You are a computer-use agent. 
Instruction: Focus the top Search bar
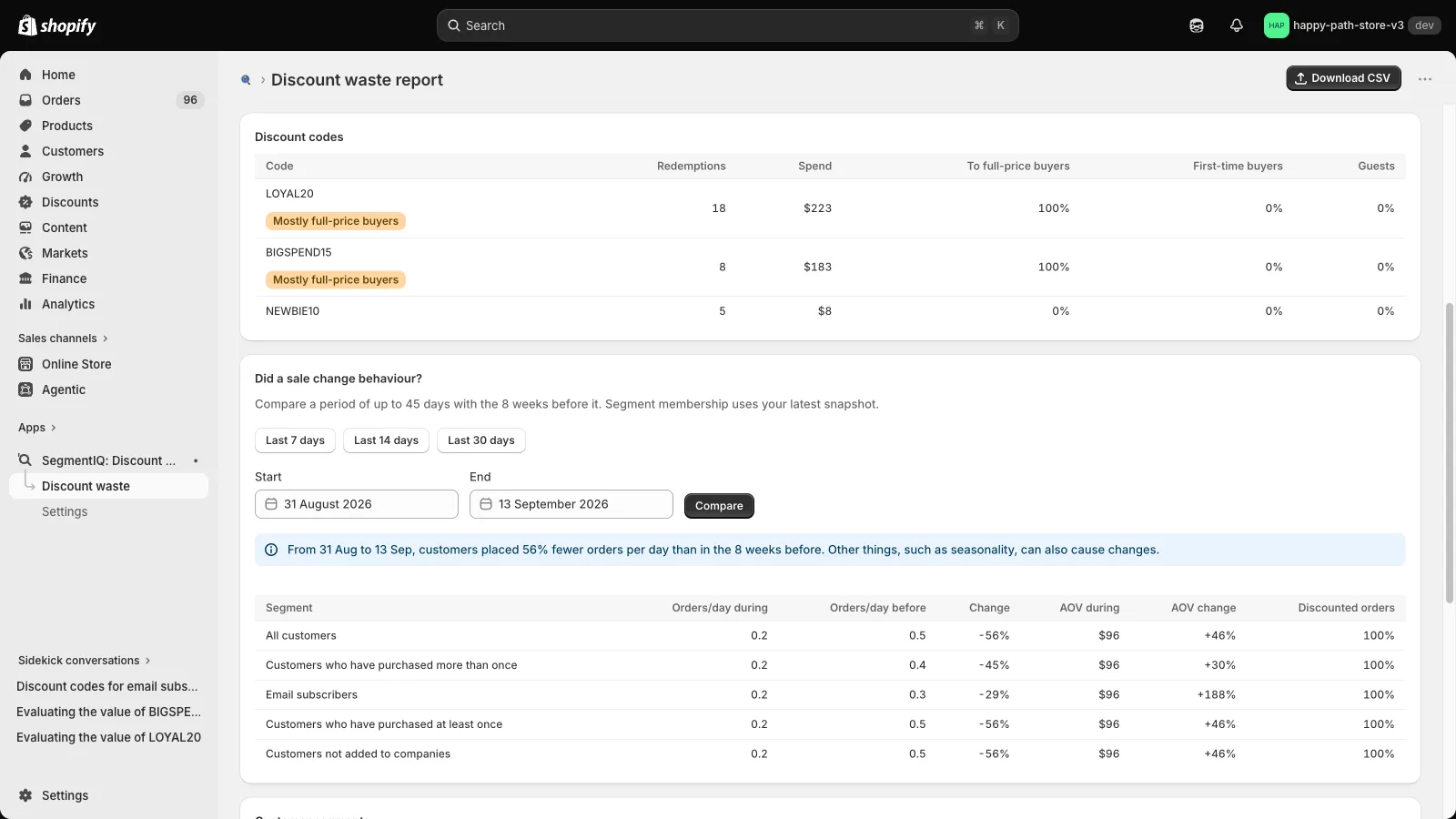[727, 25]
